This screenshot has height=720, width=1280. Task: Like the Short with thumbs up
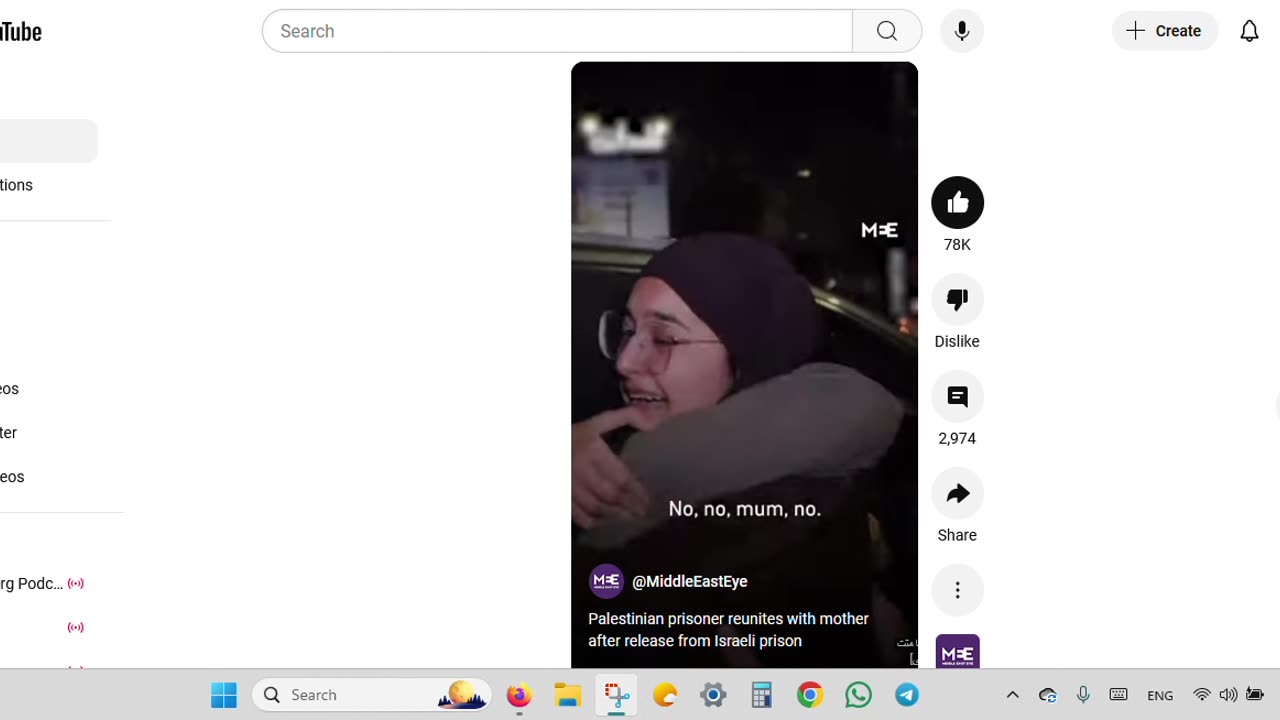(957, 203)
